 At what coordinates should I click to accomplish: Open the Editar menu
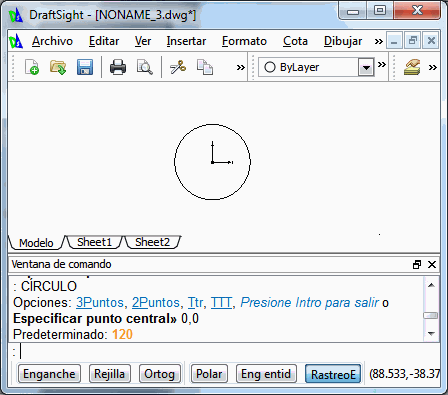(104, 41)
